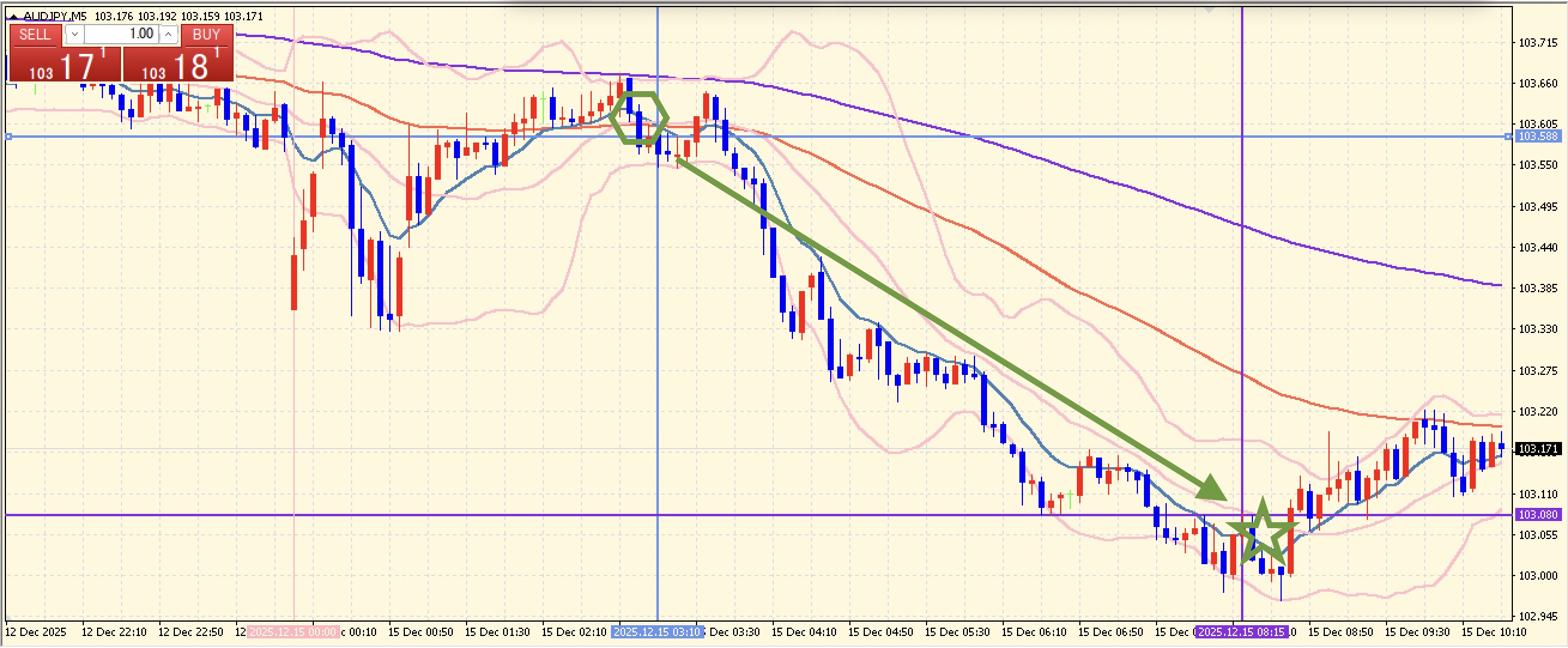Viewport: 1568px width, 648px height.
Task: Click the BUY button
Action: 206,35
